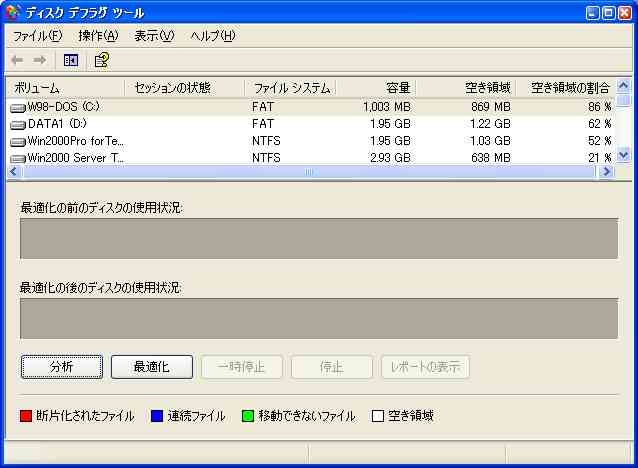Click volume list scroll up arrow

point(623,86)
